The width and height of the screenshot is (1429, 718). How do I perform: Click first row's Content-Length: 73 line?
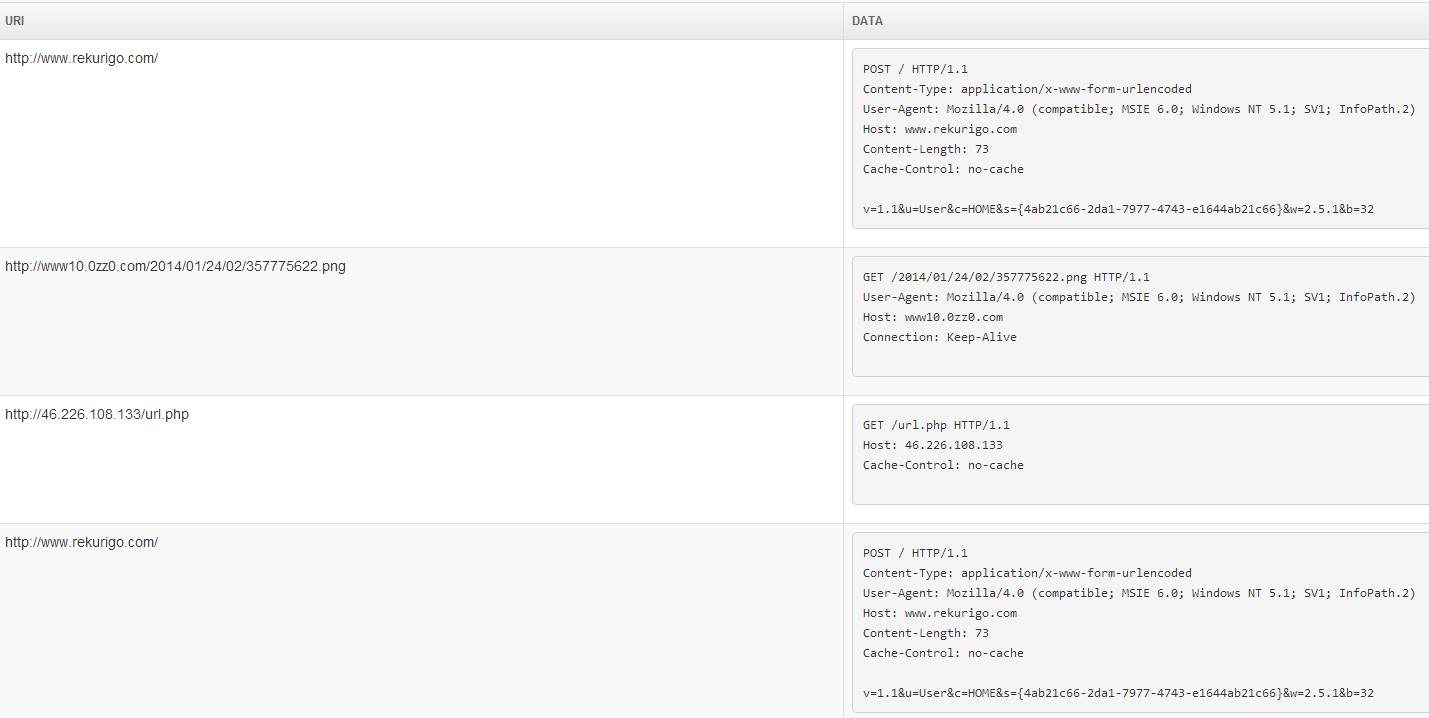click(925, 149)
